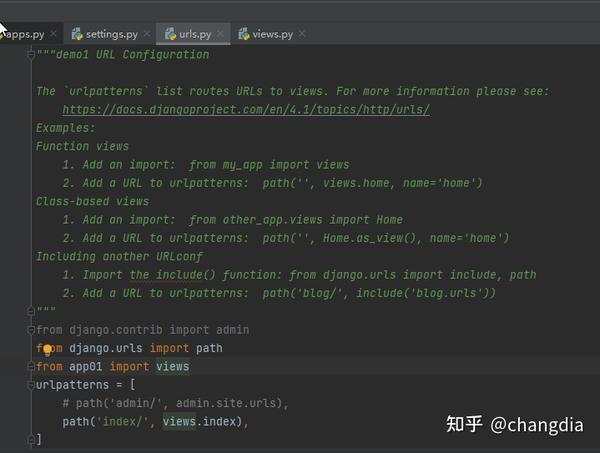Viewport: 600px width, 453px height.
Task: Collapse the urlpatterns list fold marker
Action: click(31, 385)
